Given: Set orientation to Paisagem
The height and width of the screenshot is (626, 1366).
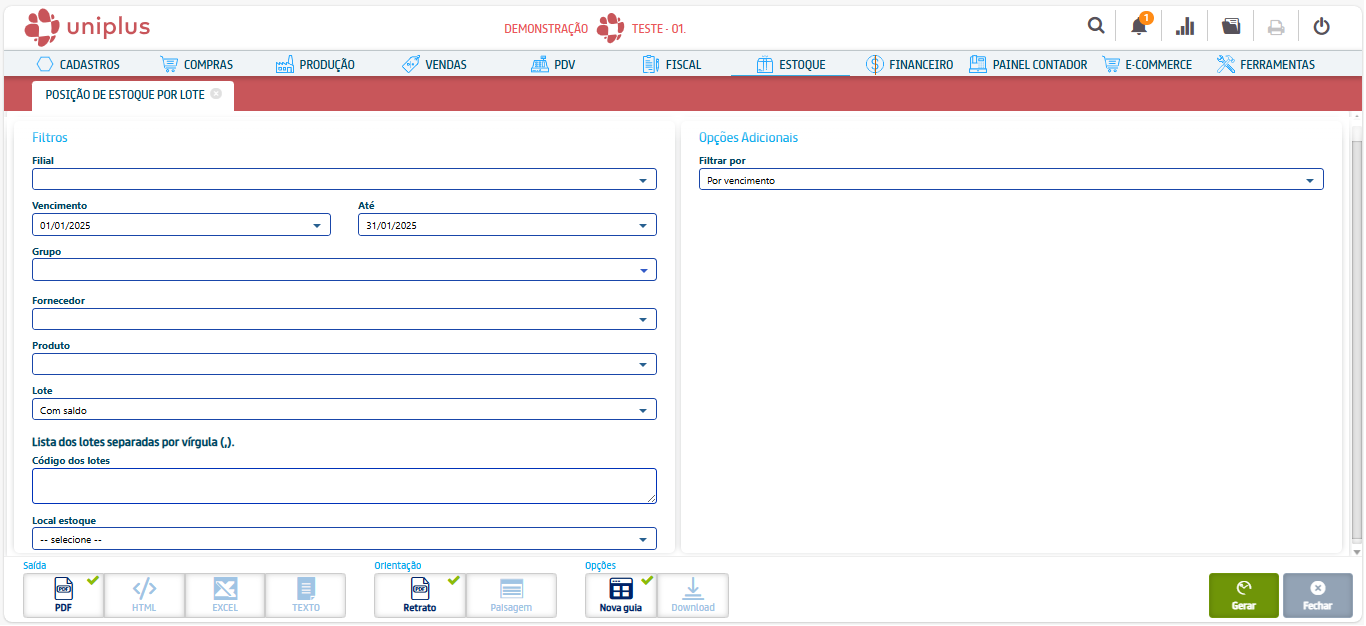Looking at the screenshot, I should click(x=511, y=595).
